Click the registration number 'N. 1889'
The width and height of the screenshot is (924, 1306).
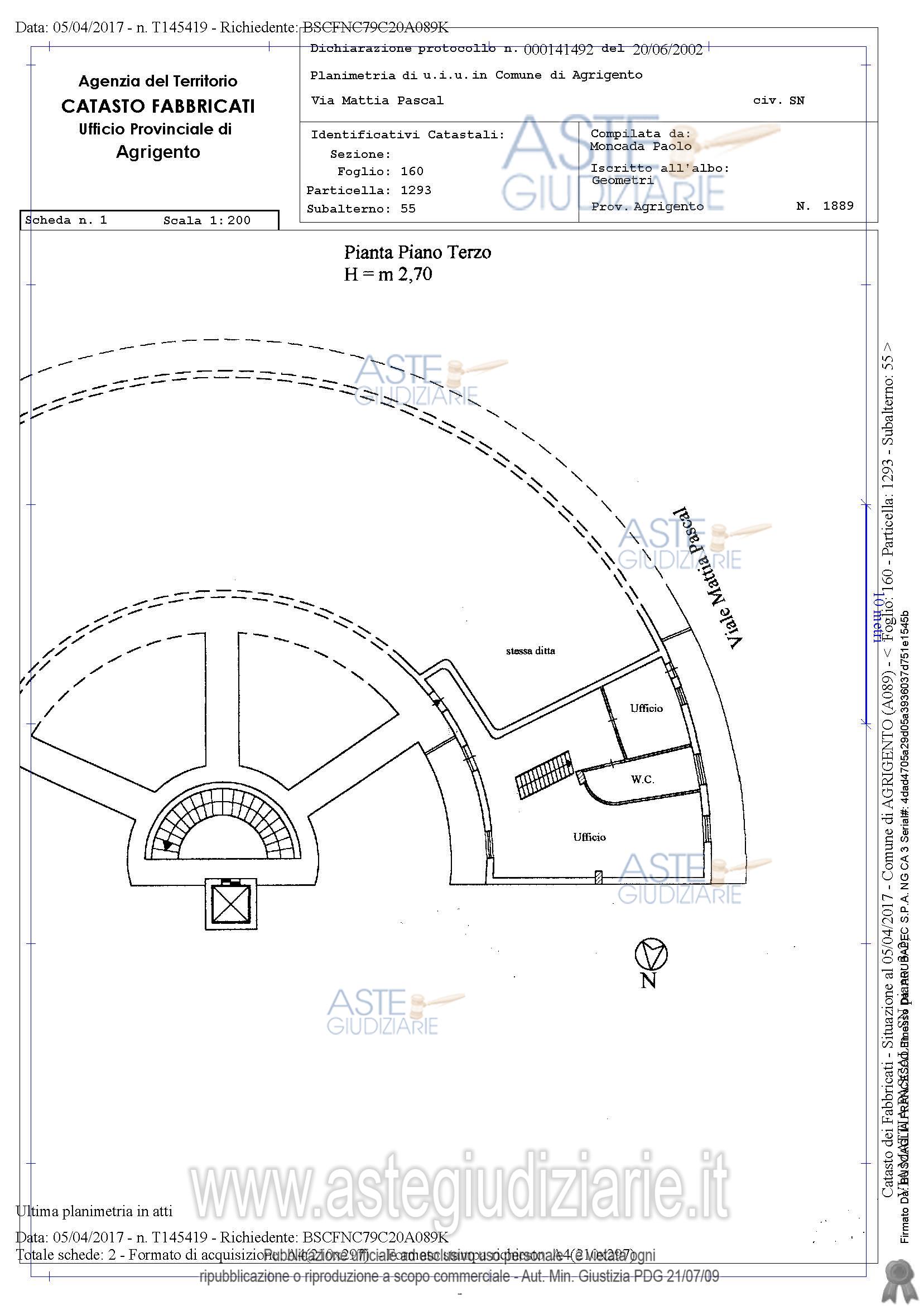point(825,206)
